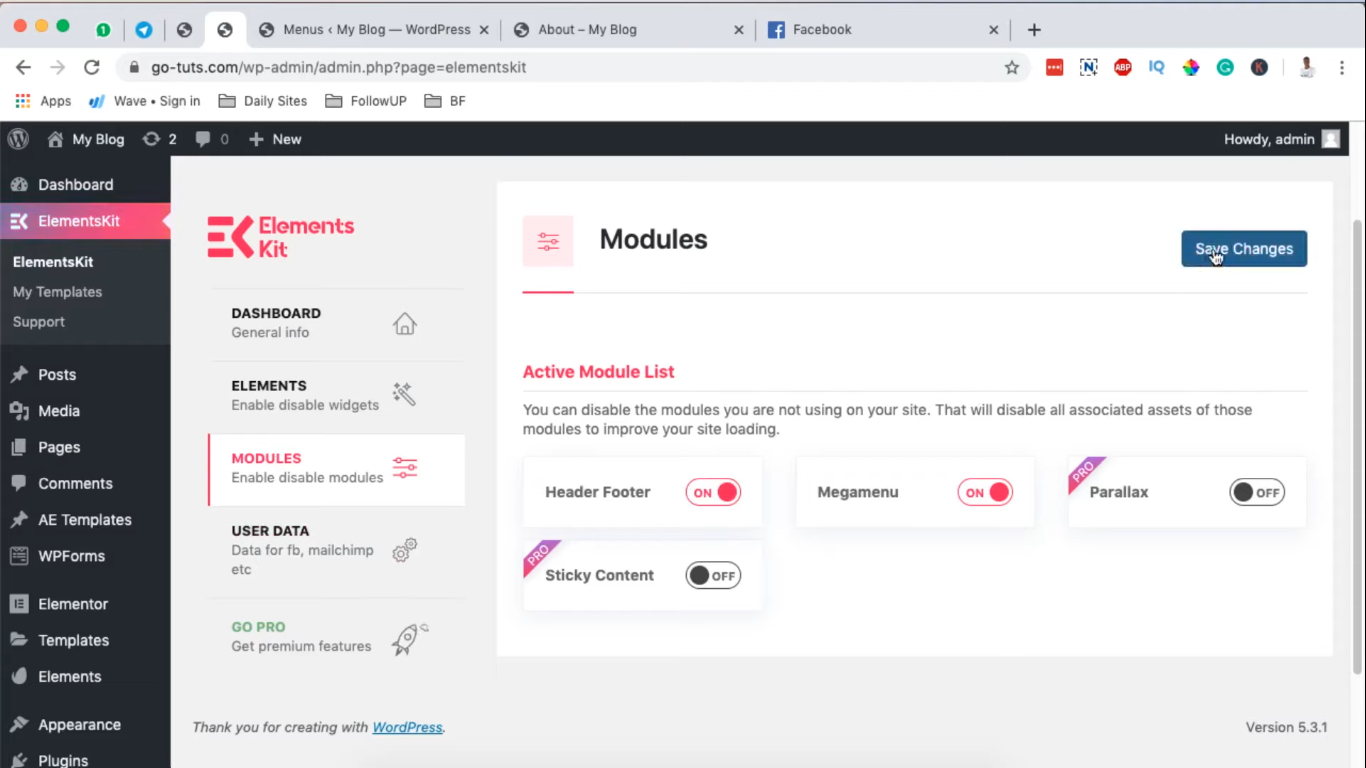
Task: Click the ElementsKit logo
Action: (281, 237)
